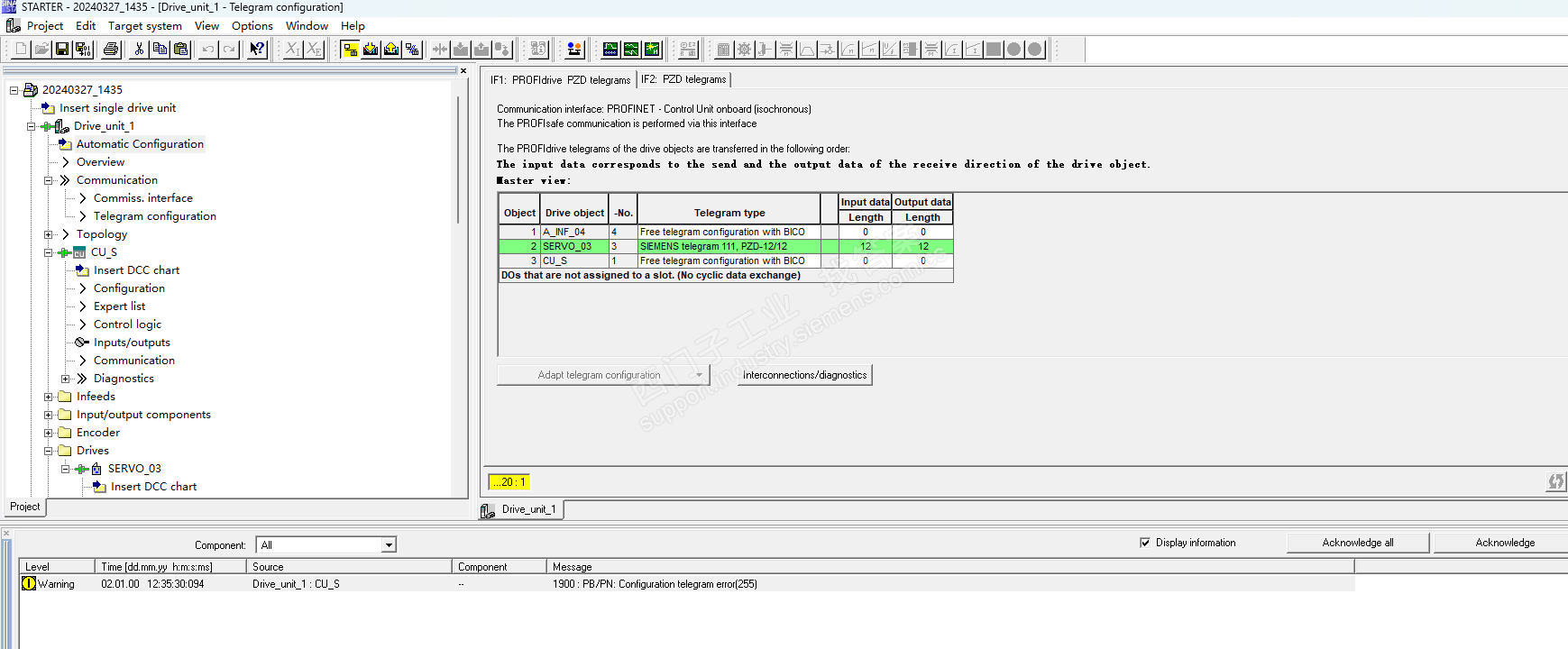Click the context Help pointer icon
This screenshot has height=649, width=1568.
(x=257, y=49)
